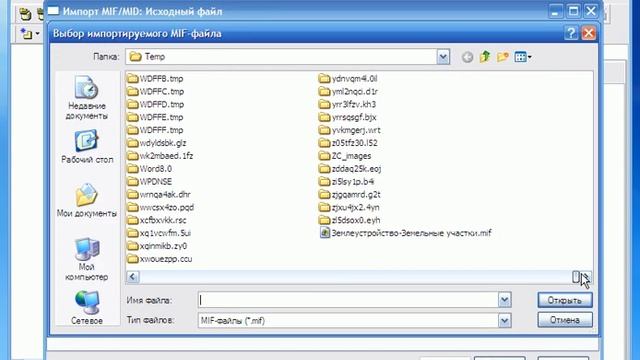640x360 pixels.
Task: Click the Back navigation arrow icon
Action: click(x=467, y=57)
